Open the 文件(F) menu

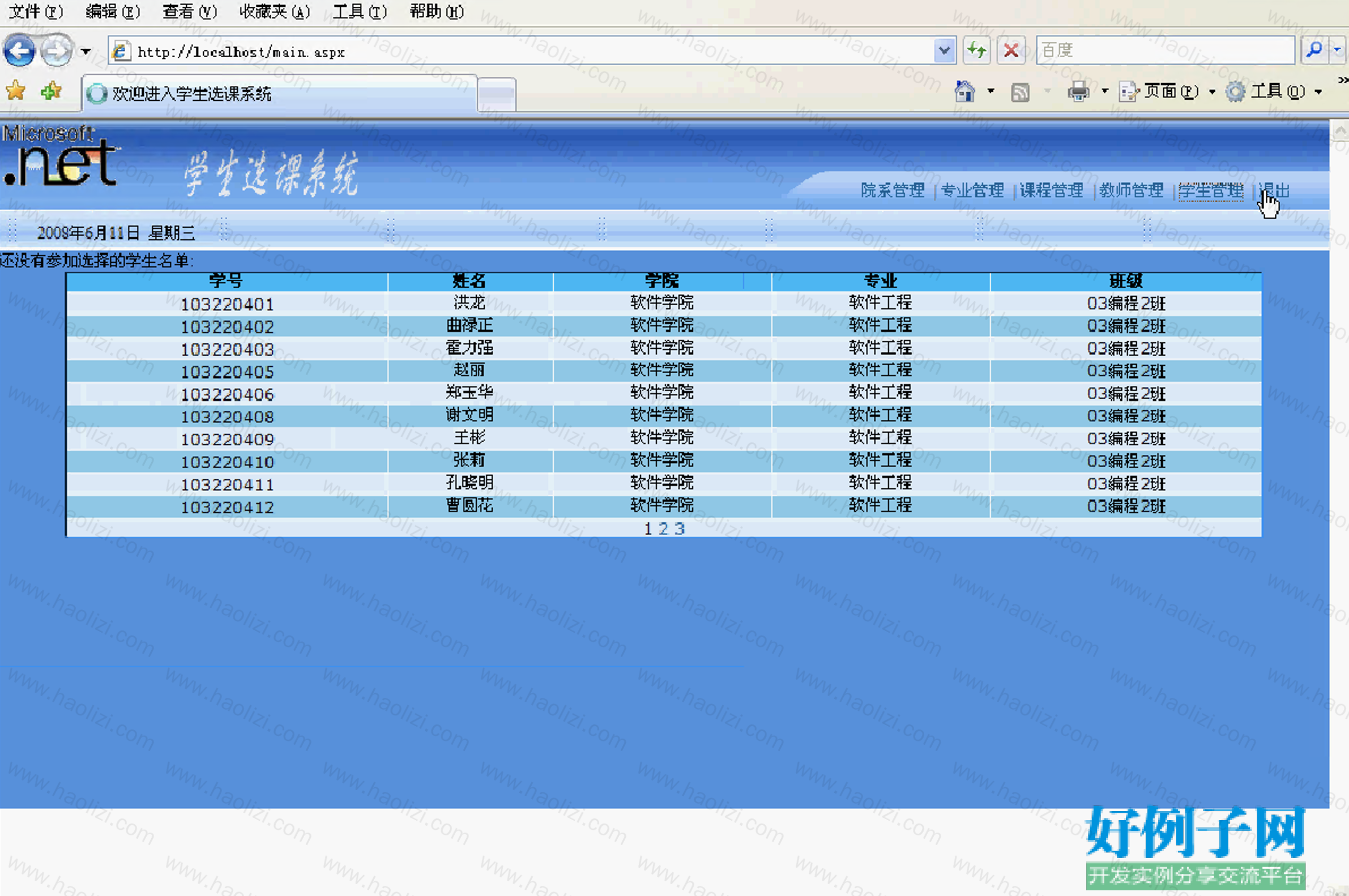[36, 11]
